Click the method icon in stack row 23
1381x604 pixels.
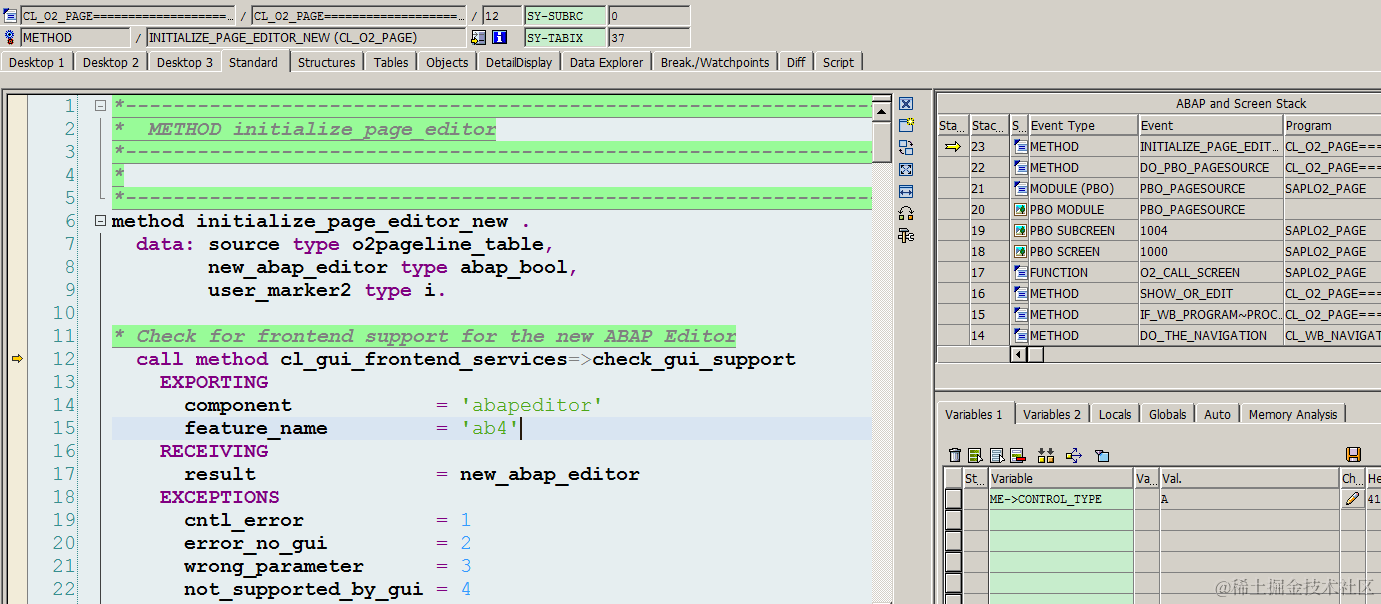(x=1020, y=146)
